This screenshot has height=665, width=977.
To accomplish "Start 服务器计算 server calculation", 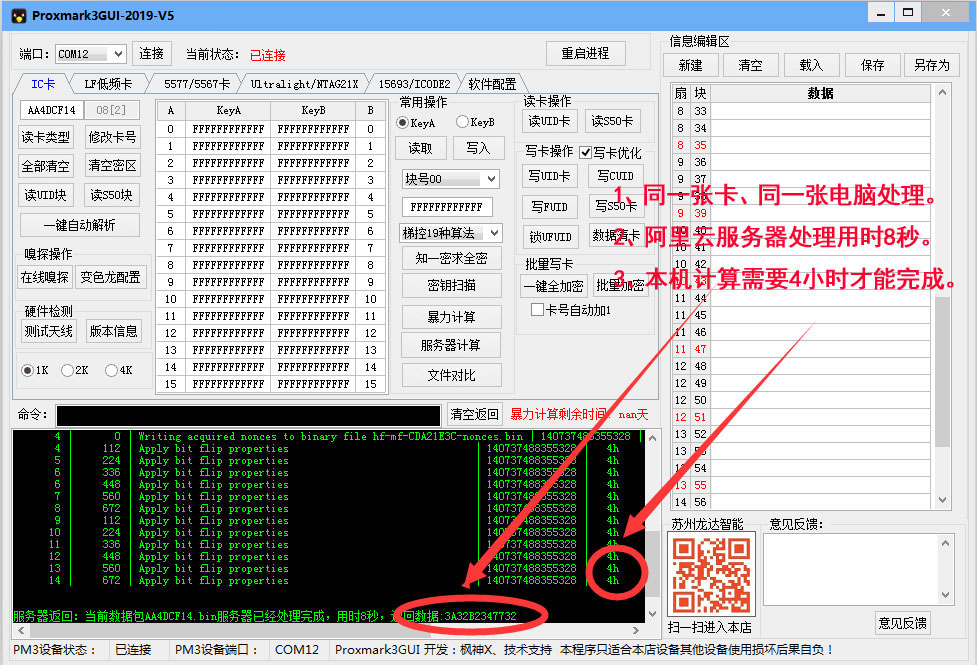I will tap(451, 345).
